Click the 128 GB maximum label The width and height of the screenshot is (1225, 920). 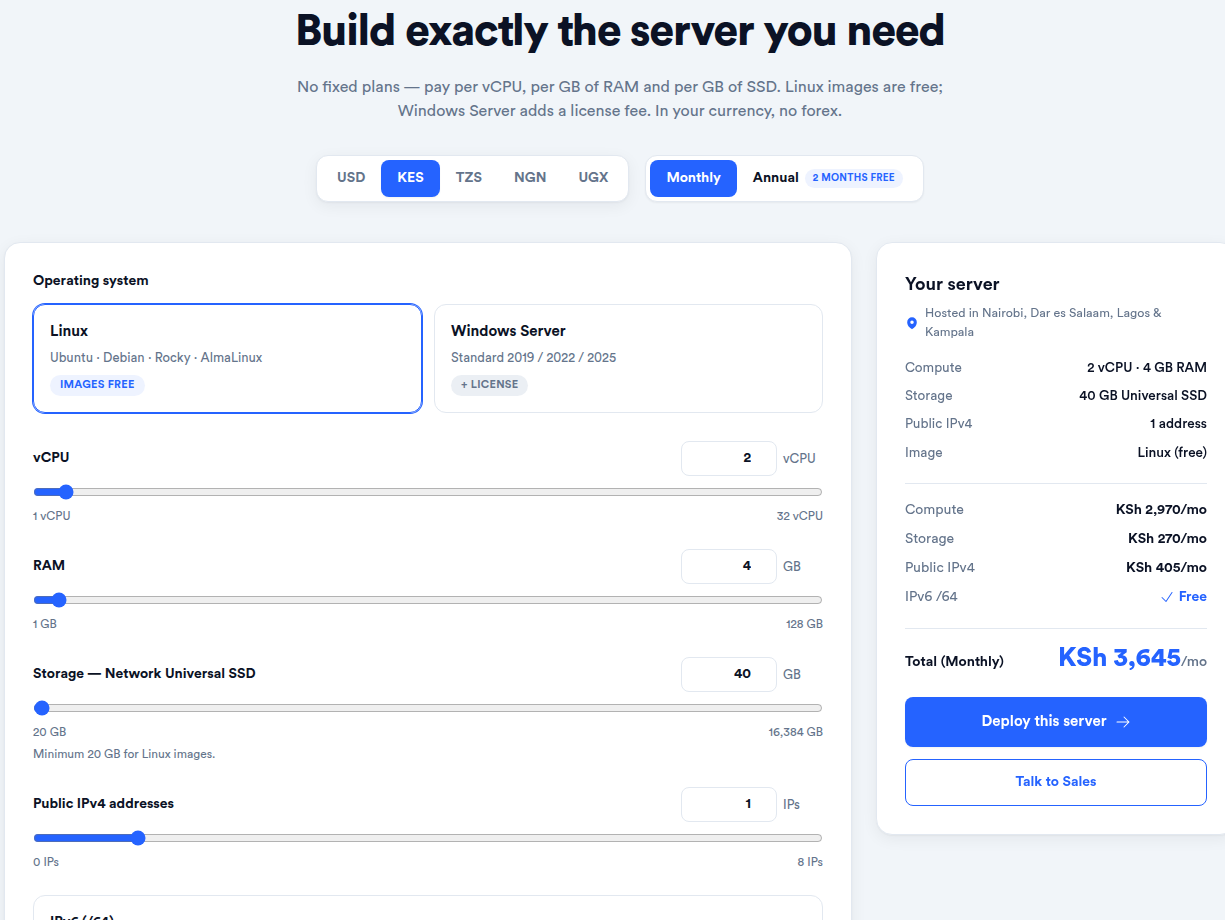click(x=804, y=624)
